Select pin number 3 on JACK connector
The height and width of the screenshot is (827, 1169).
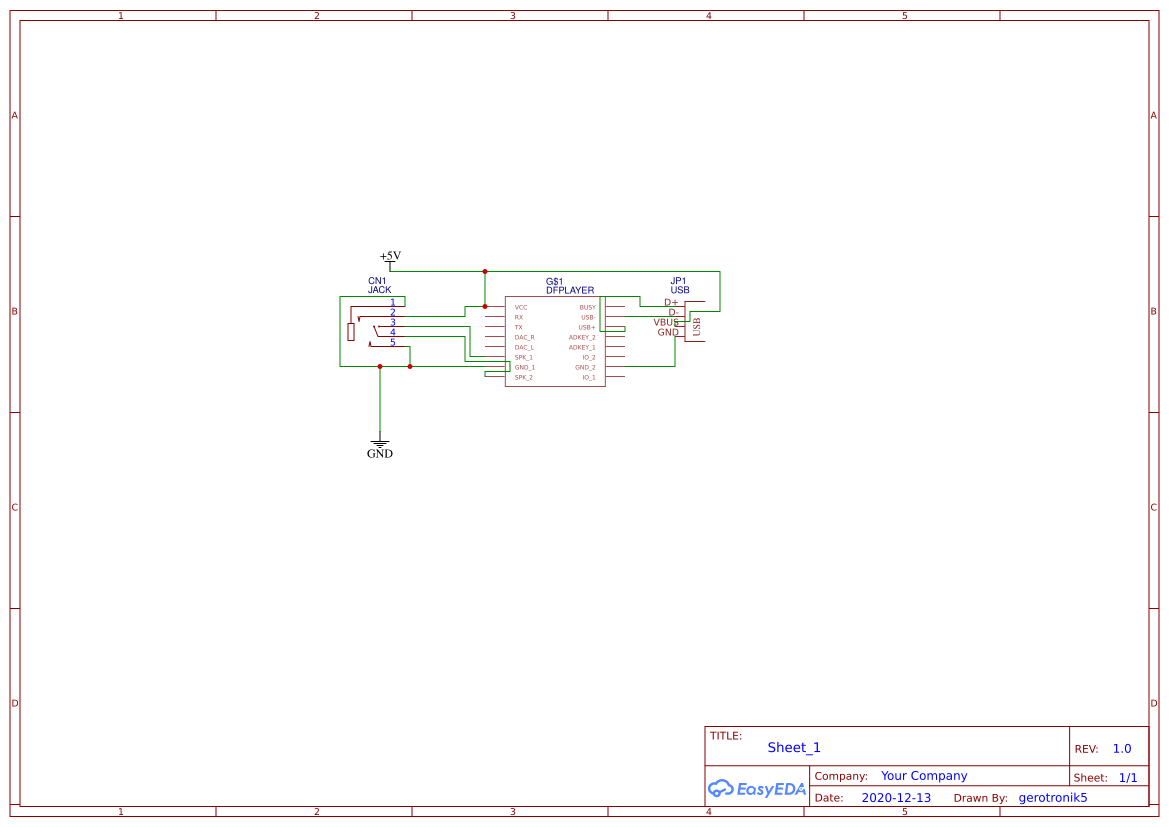pos(393,322)
